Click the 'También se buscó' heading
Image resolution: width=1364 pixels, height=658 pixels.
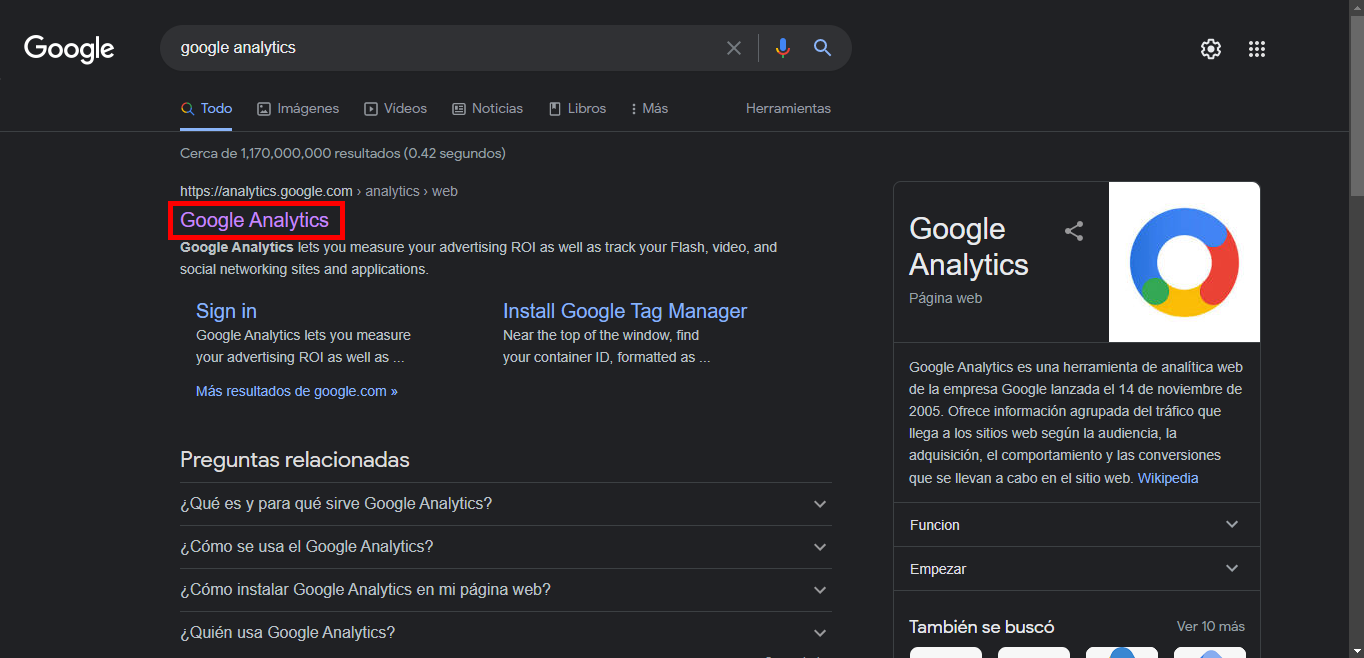pos(981,627)
